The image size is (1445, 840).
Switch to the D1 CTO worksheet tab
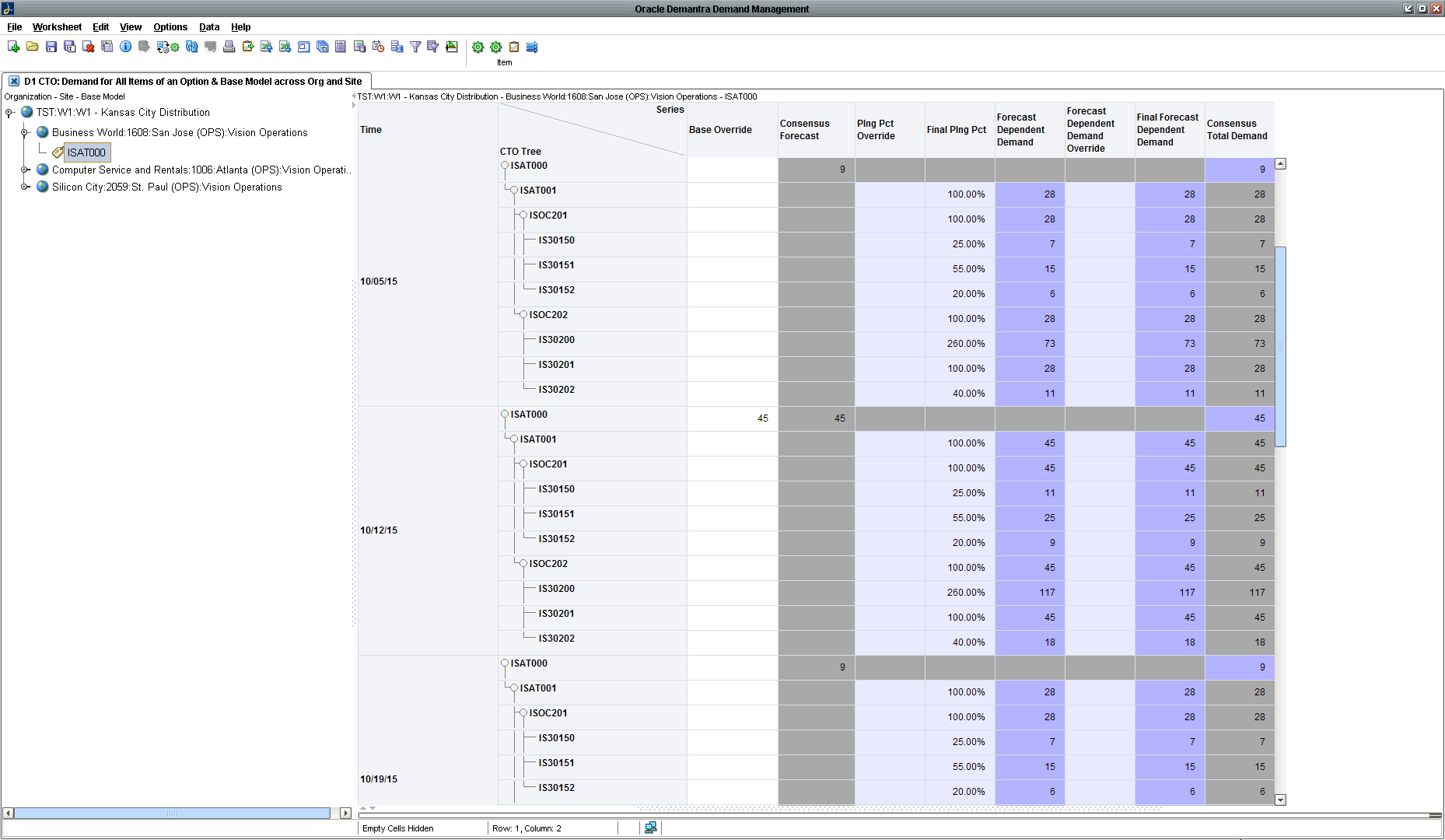(187, 81)
